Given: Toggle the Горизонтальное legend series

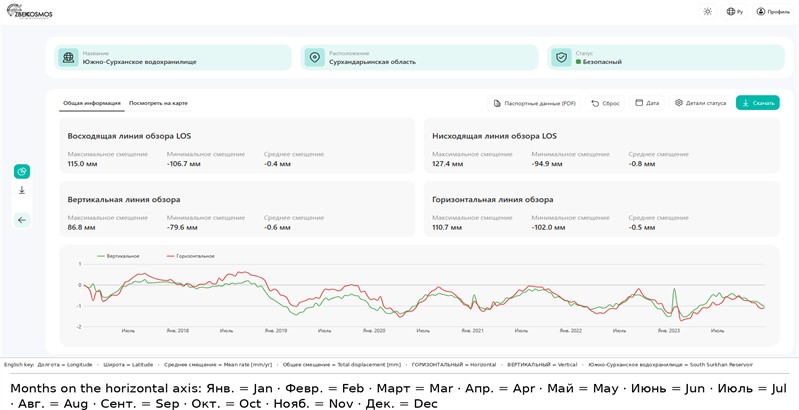Looking at the screenshot, I should (191, 256).
